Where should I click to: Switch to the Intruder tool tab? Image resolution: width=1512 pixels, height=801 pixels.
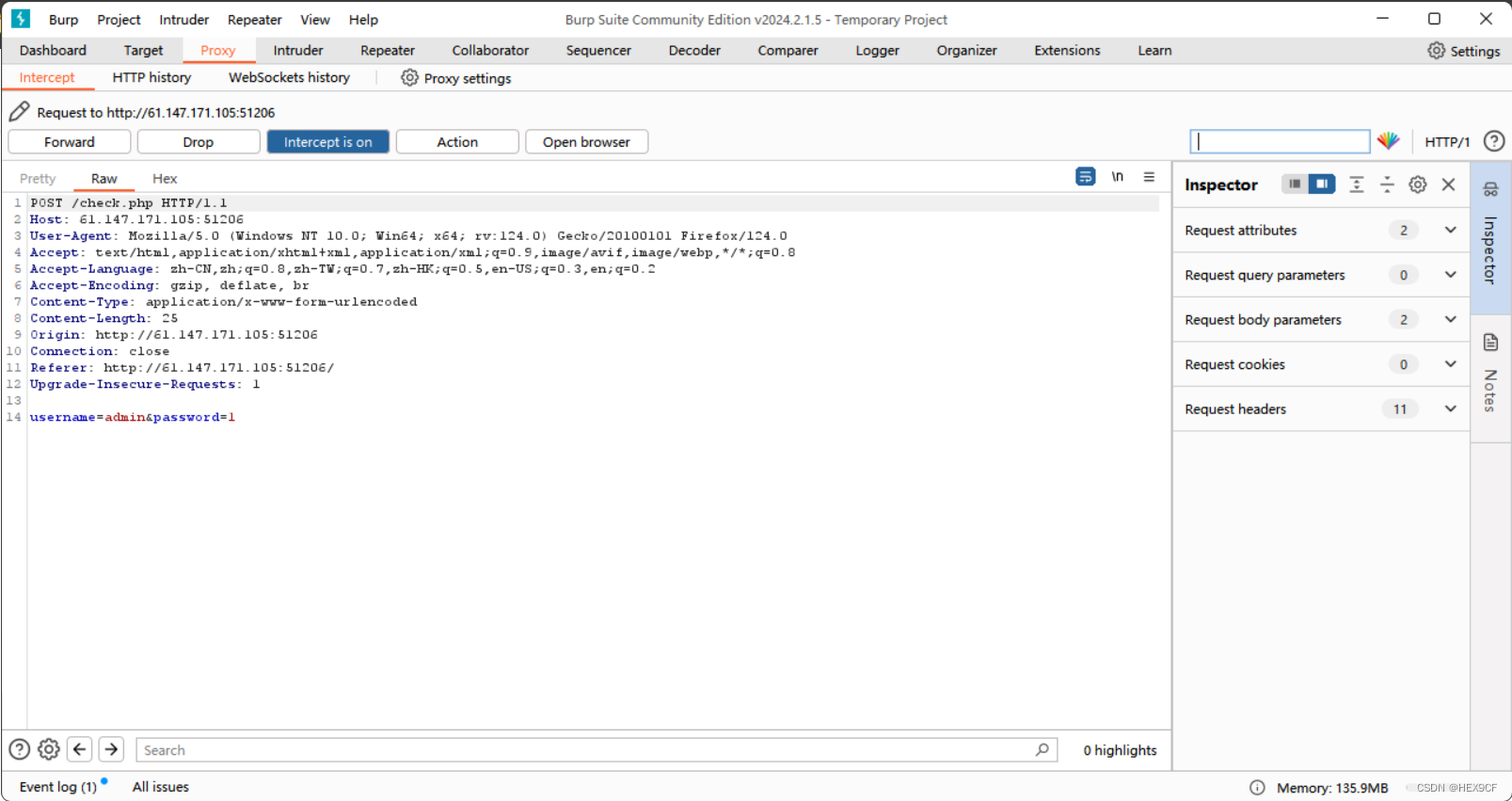point(298,51)
